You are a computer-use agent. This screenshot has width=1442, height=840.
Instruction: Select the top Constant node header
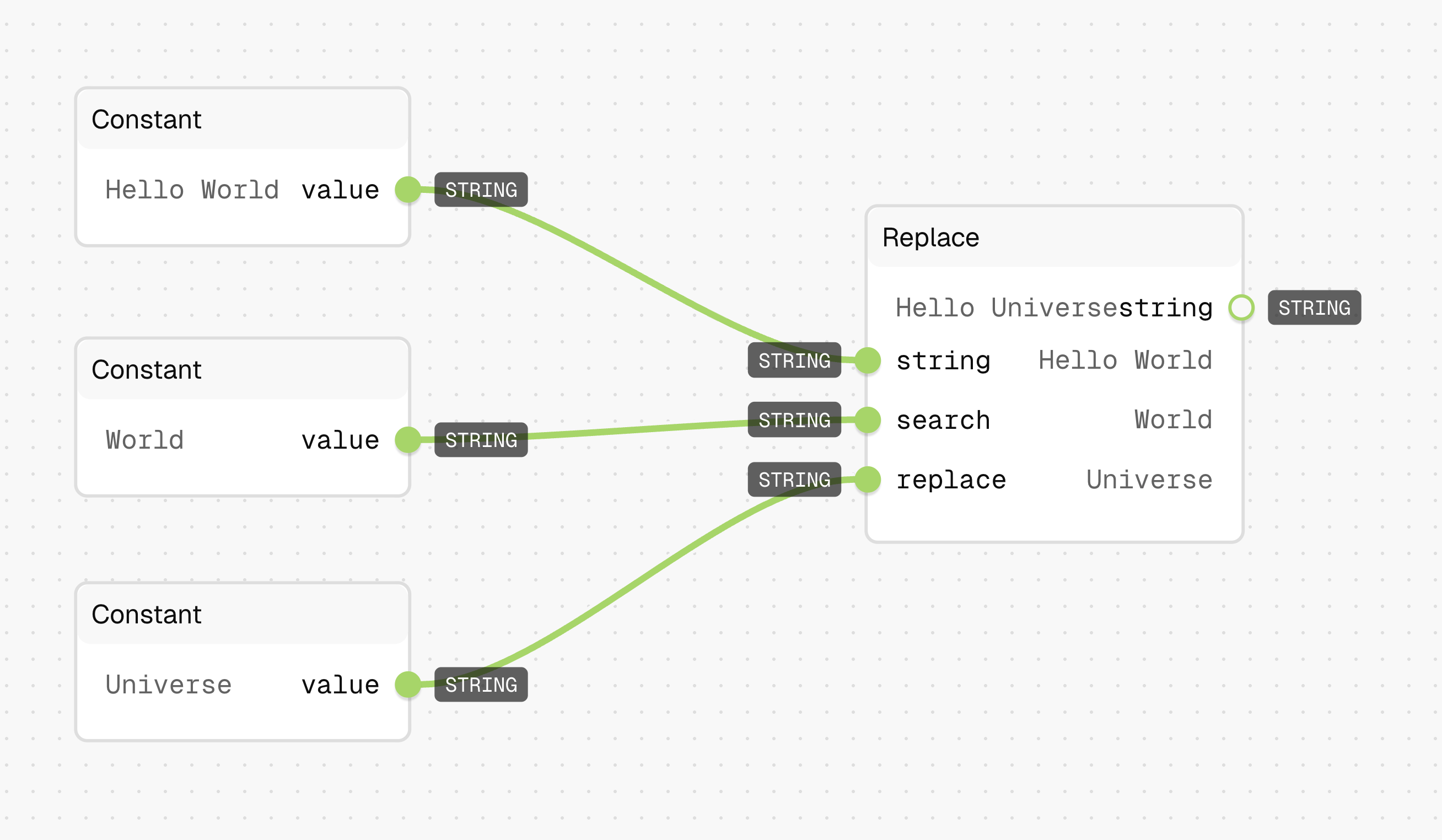[243, 119]
